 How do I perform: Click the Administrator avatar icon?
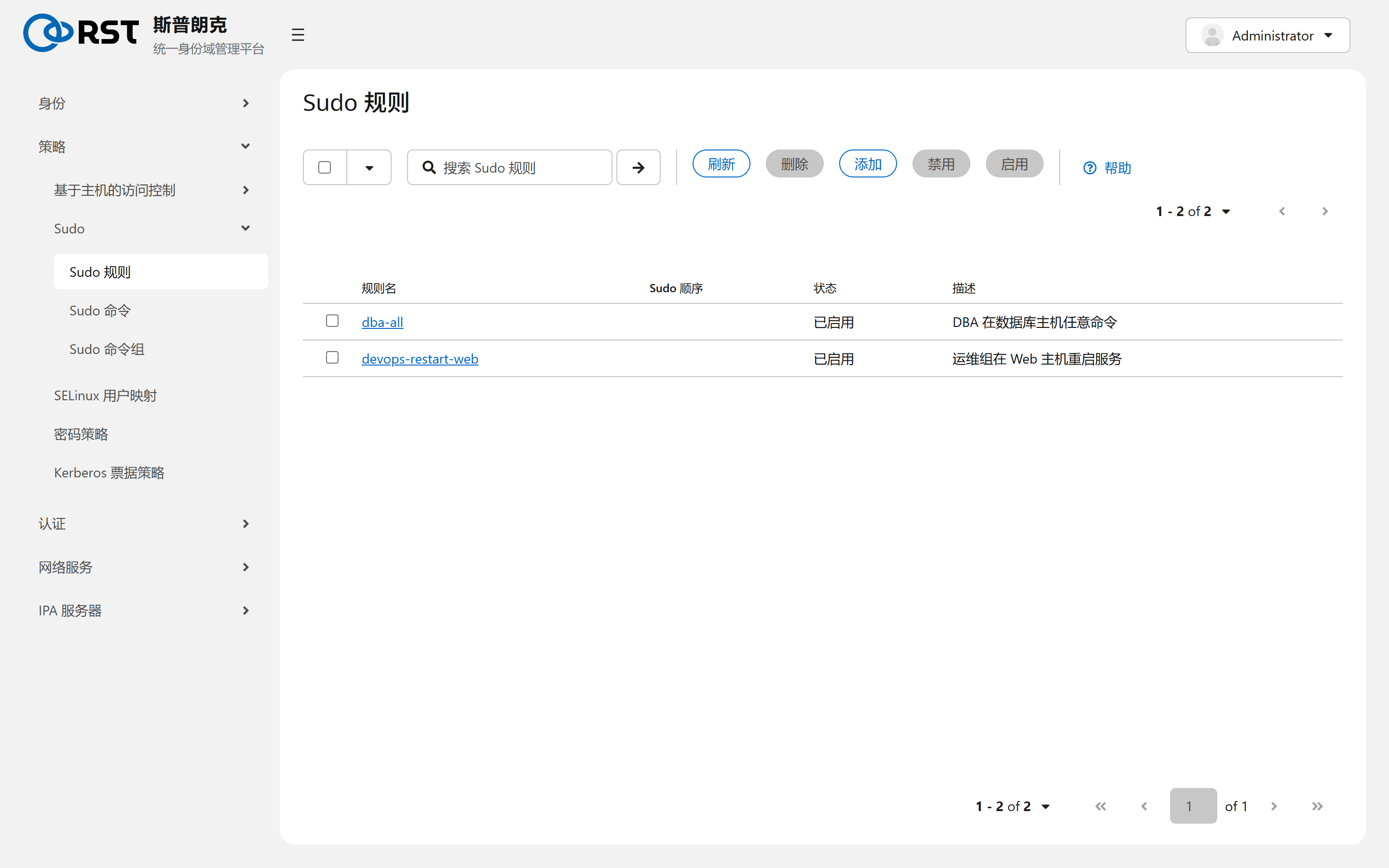[x=1212, y=36]
